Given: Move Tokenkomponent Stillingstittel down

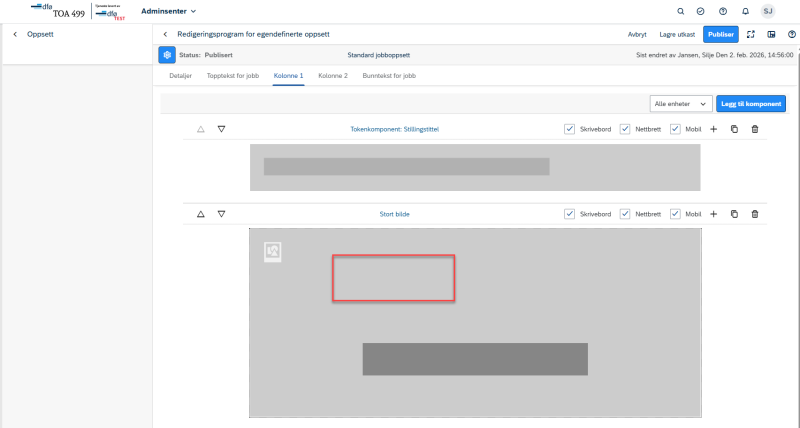Looking at the screenshot, I should pyautogui.click(x=221, y=130).
